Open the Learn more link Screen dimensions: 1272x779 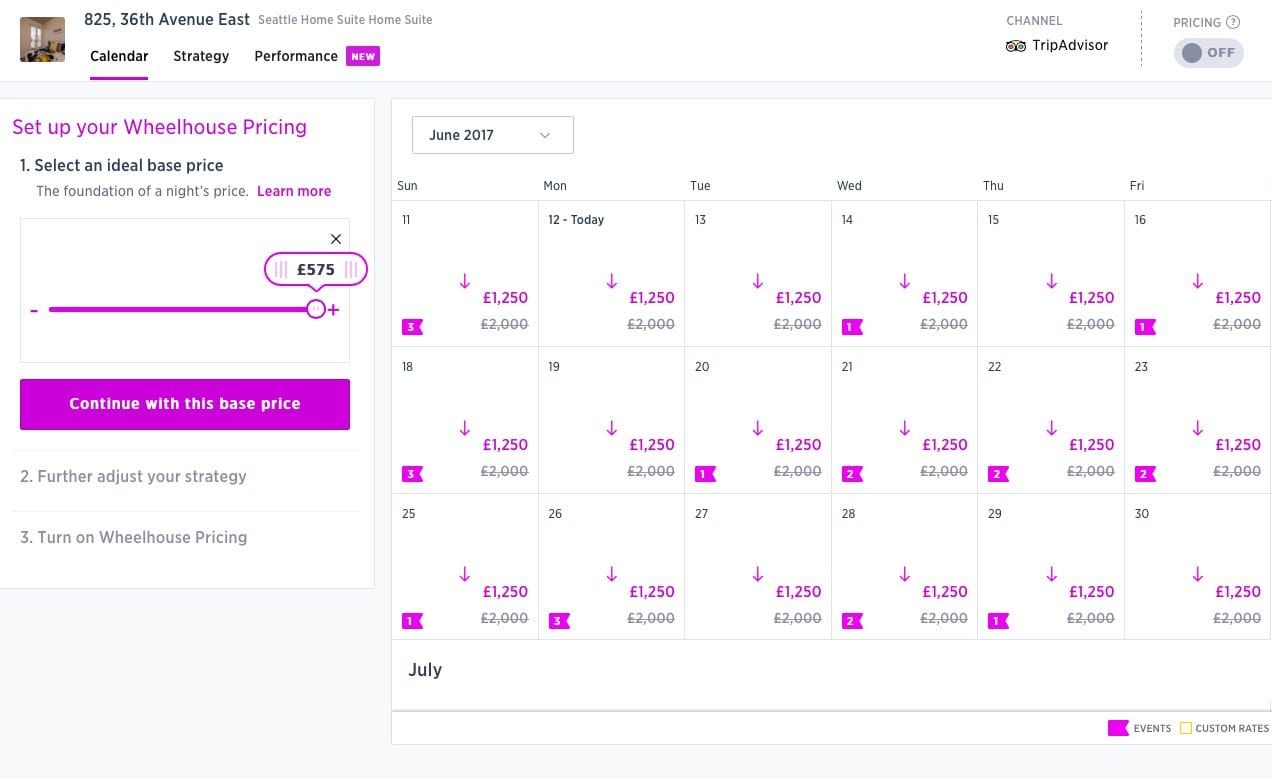point(294,191)
